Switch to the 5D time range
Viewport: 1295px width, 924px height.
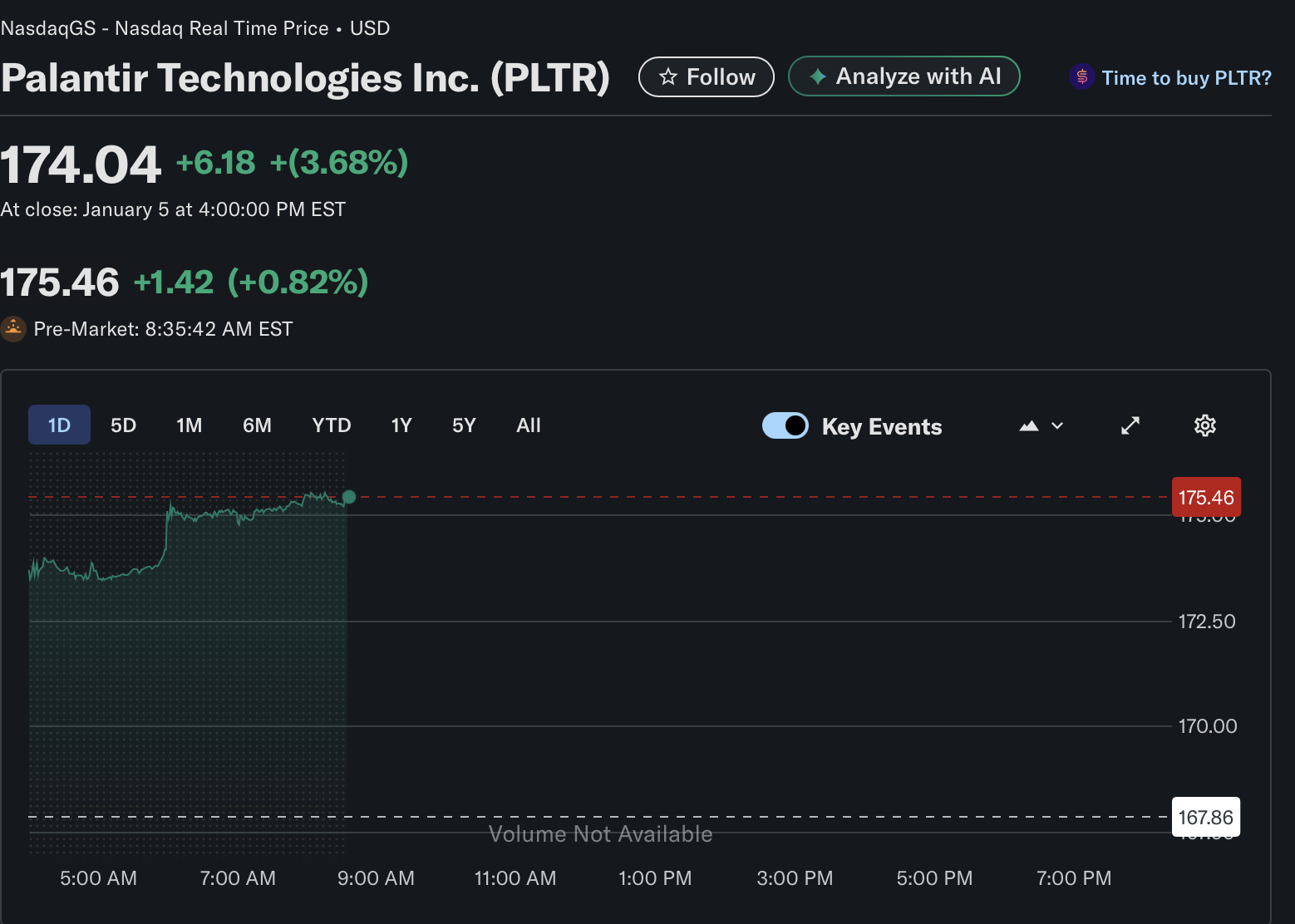(123, 425)
